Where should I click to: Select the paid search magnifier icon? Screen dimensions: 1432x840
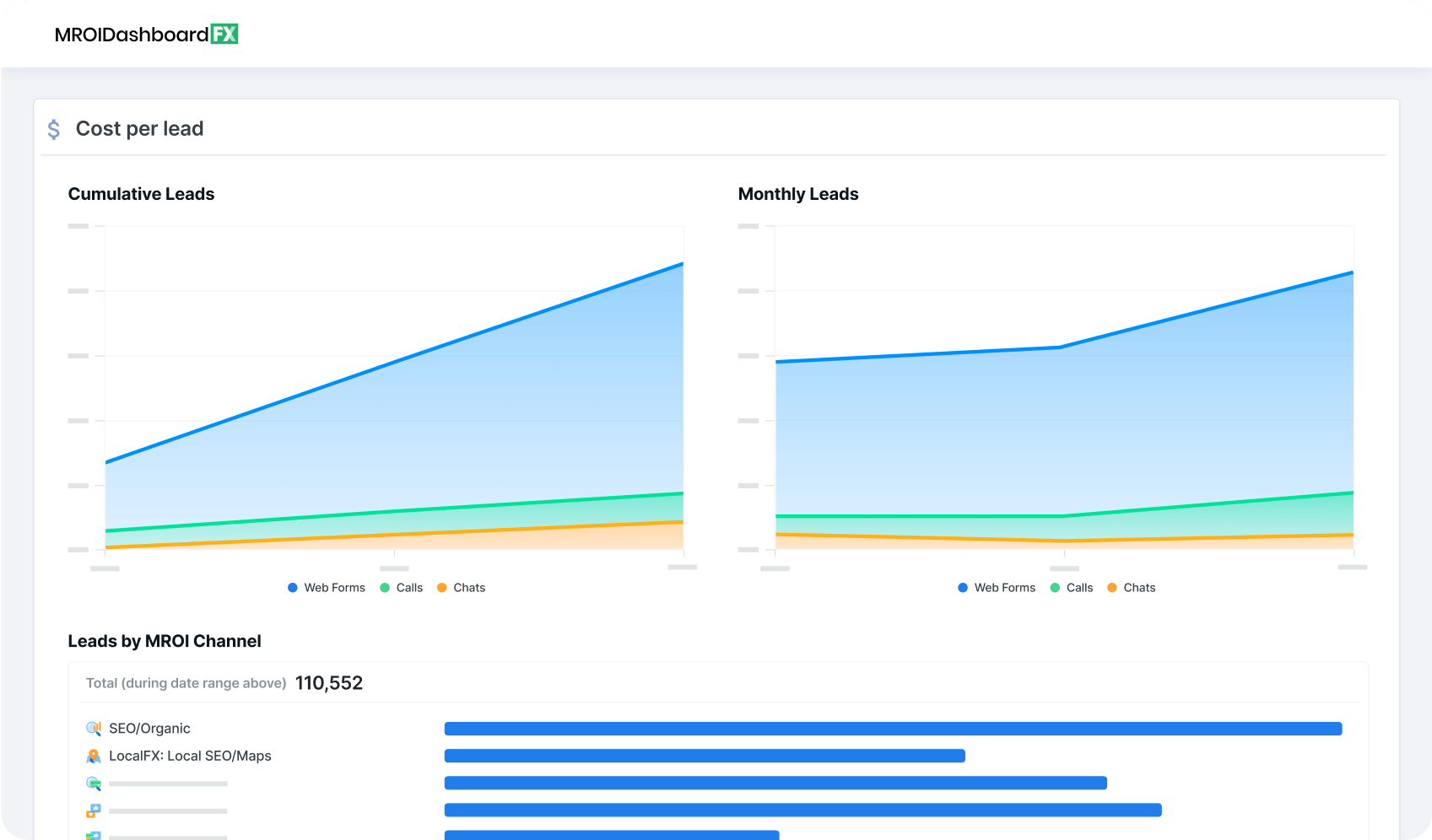pos(93,783)
